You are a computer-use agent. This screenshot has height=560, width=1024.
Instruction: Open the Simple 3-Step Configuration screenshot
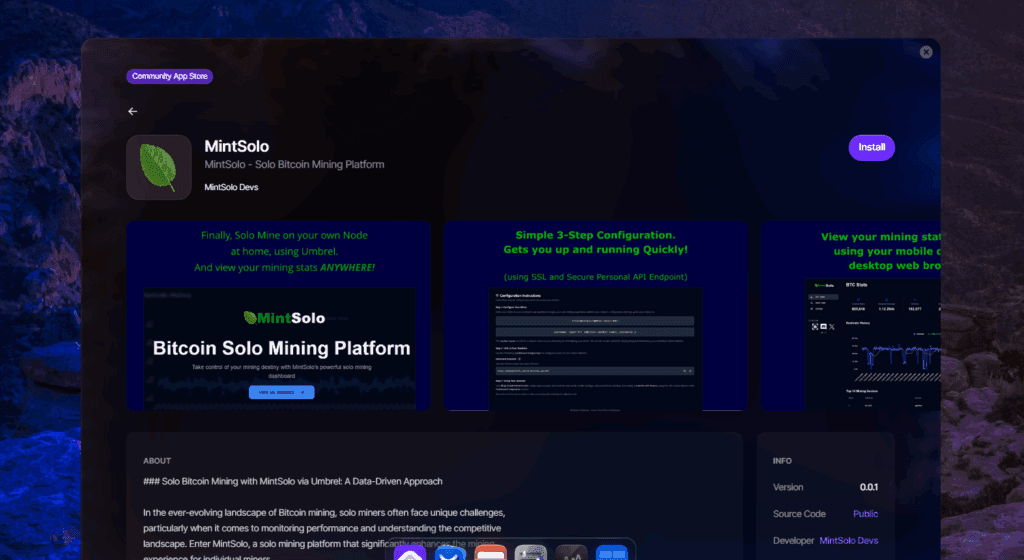tap(596, 316)
